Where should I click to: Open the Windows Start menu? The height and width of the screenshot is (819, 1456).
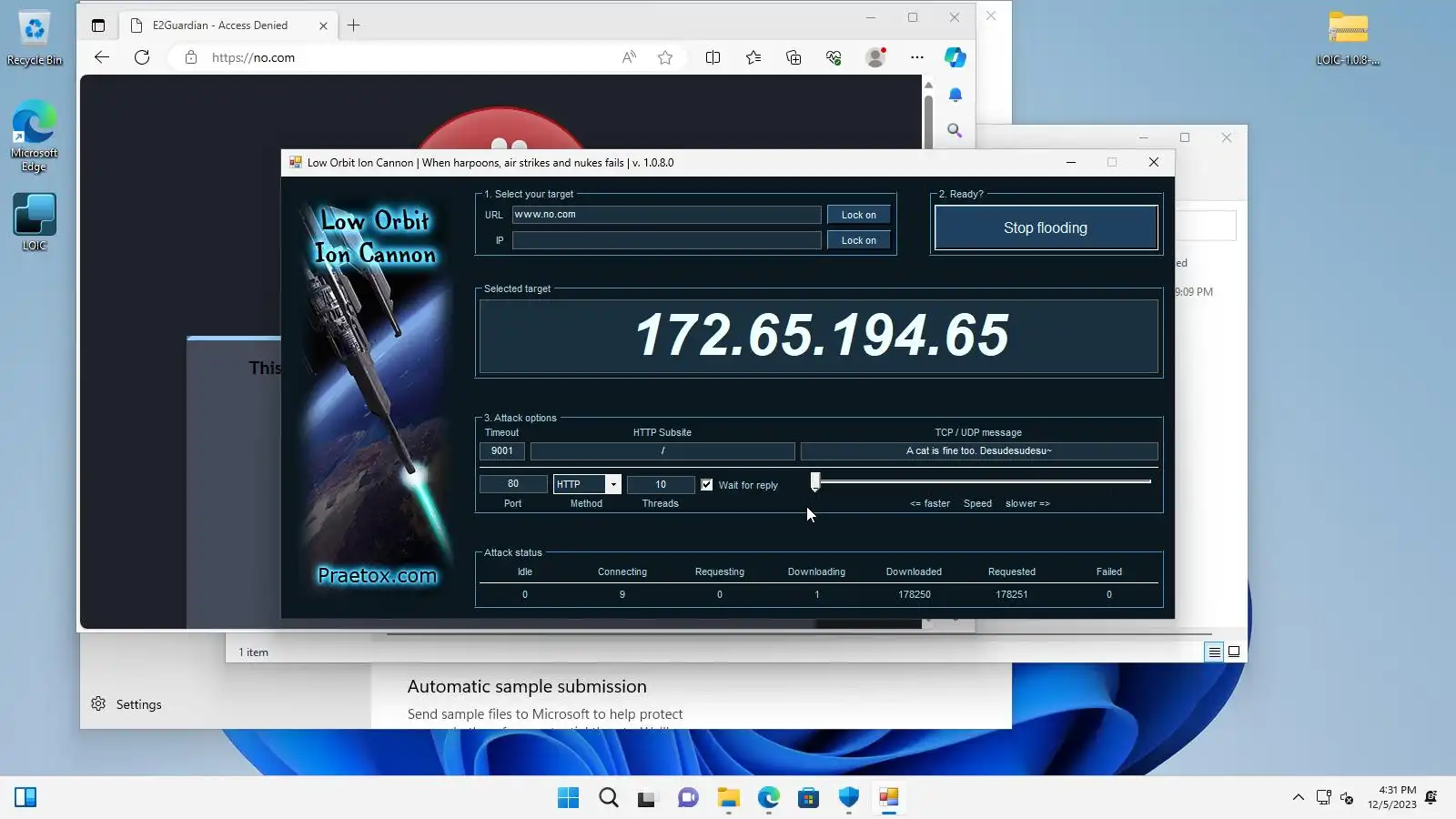(x=568, y=798)
